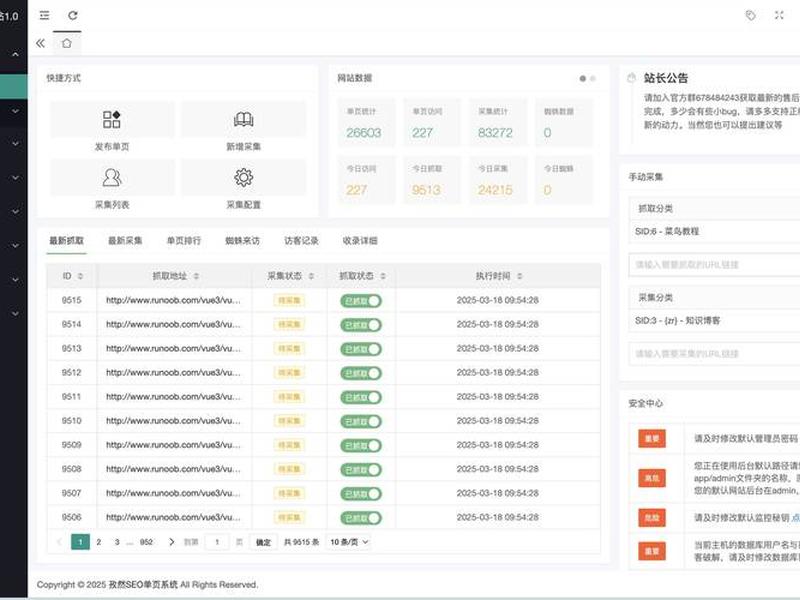
Task: Sort by the 抓取状态 column arrows
Action: tap(383, 276)
